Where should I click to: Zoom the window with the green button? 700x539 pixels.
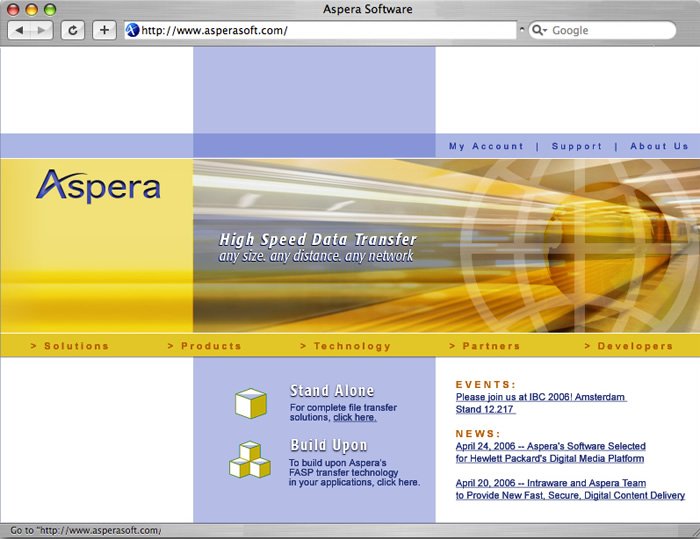[x=50, y=9]
